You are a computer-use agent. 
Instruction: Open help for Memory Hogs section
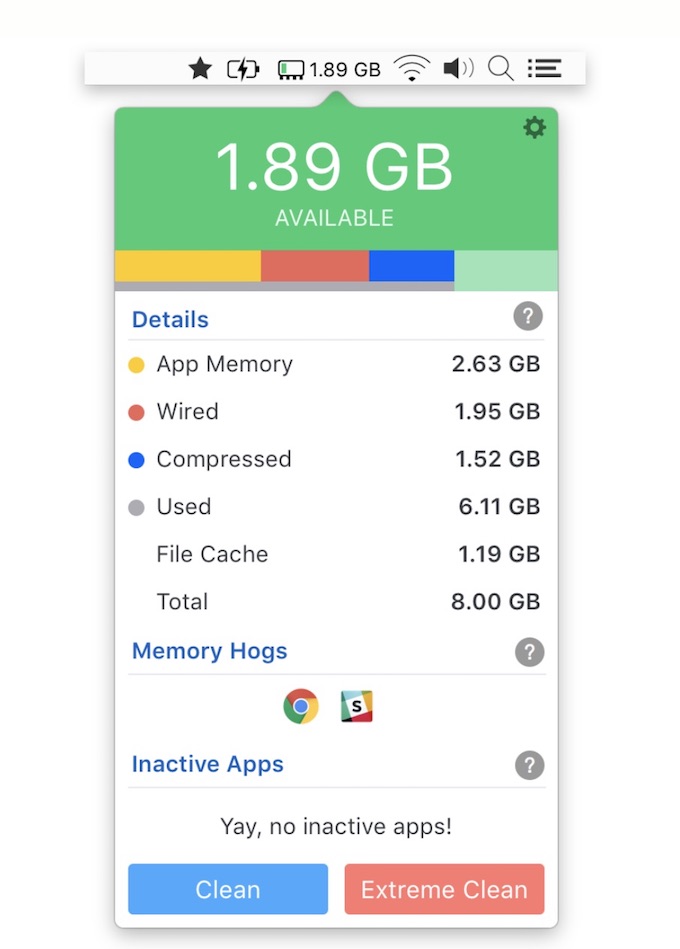[x=529, y=653]
